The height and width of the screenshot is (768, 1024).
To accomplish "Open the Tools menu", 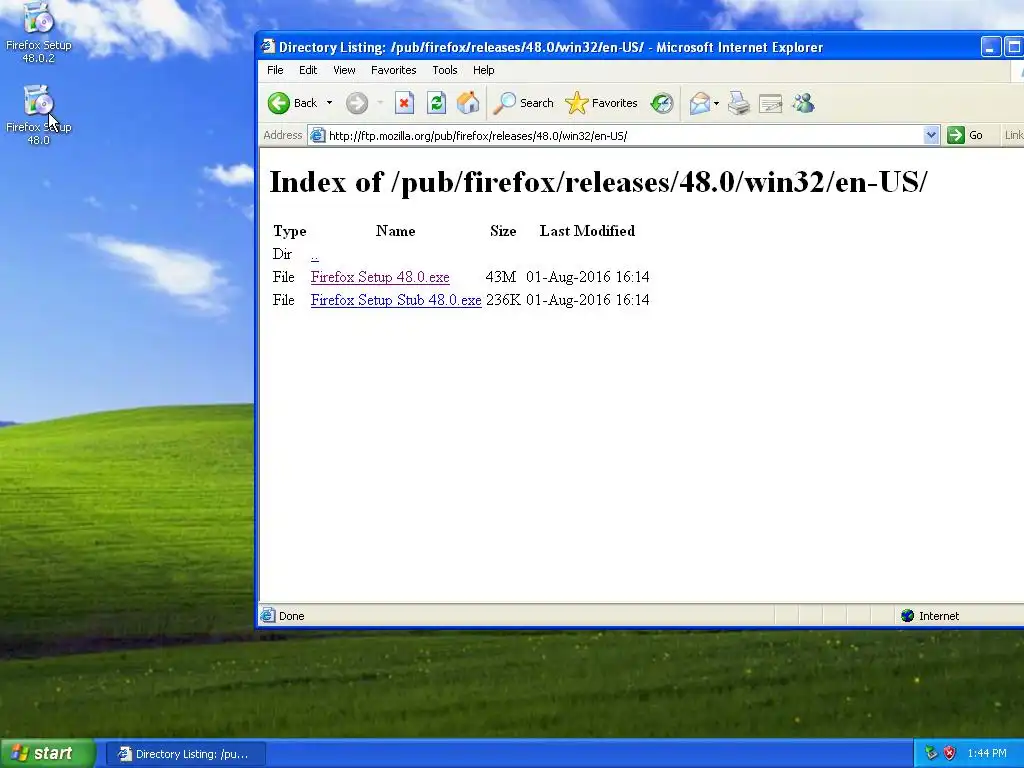I will pyautogui.click(x=445, y=70).
